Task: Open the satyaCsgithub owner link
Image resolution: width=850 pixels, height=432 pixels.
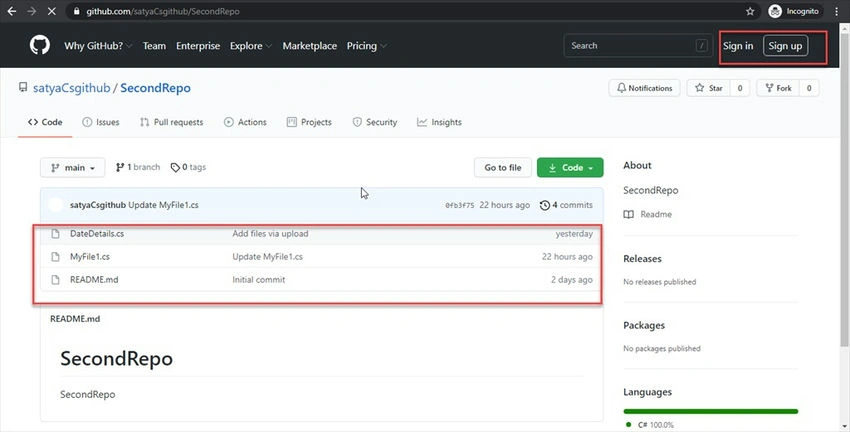Action: click(72, 88)
